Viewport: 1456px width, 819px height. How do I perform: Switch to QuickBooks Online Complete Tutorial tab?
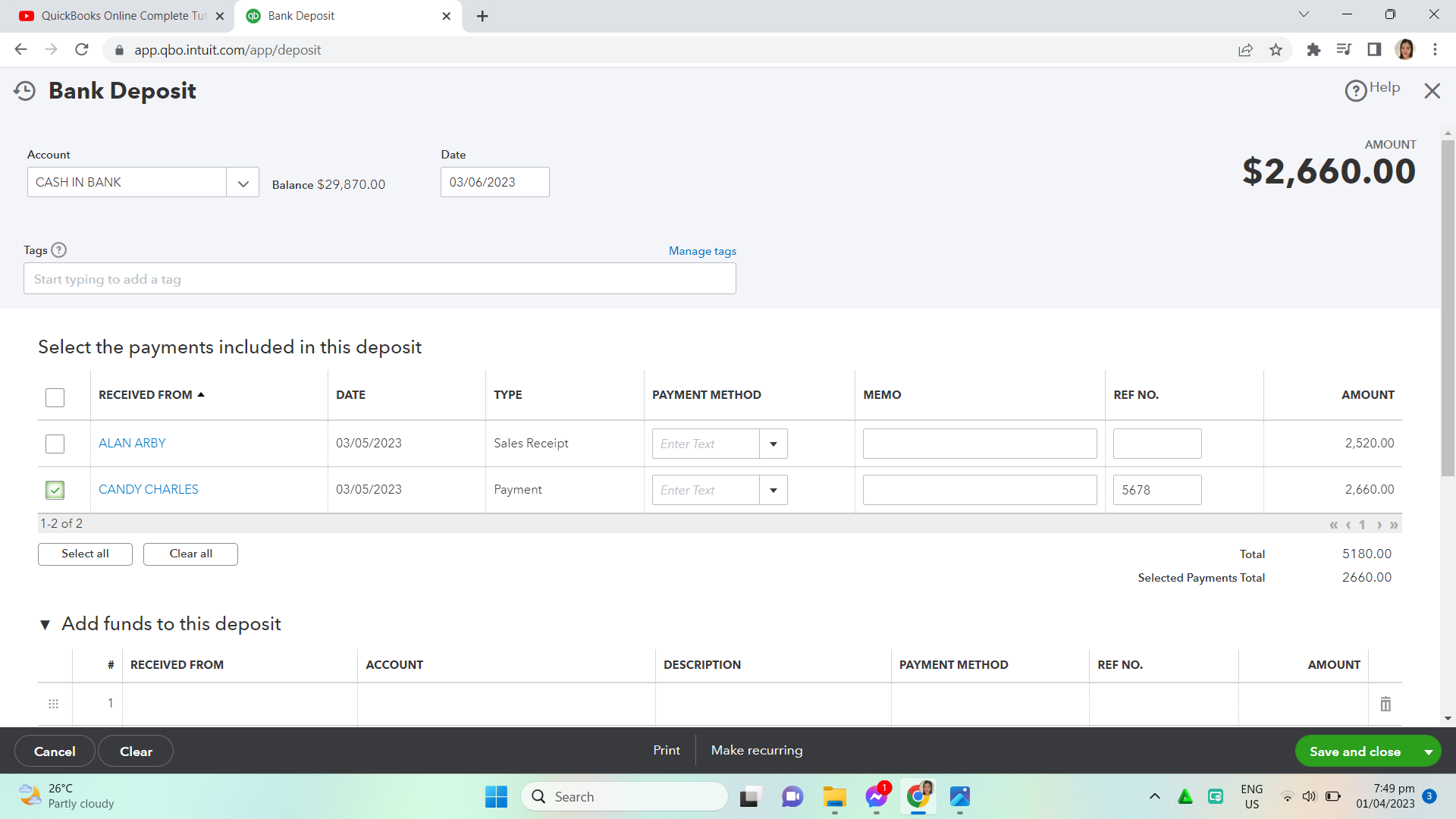(x=121, y=16)
